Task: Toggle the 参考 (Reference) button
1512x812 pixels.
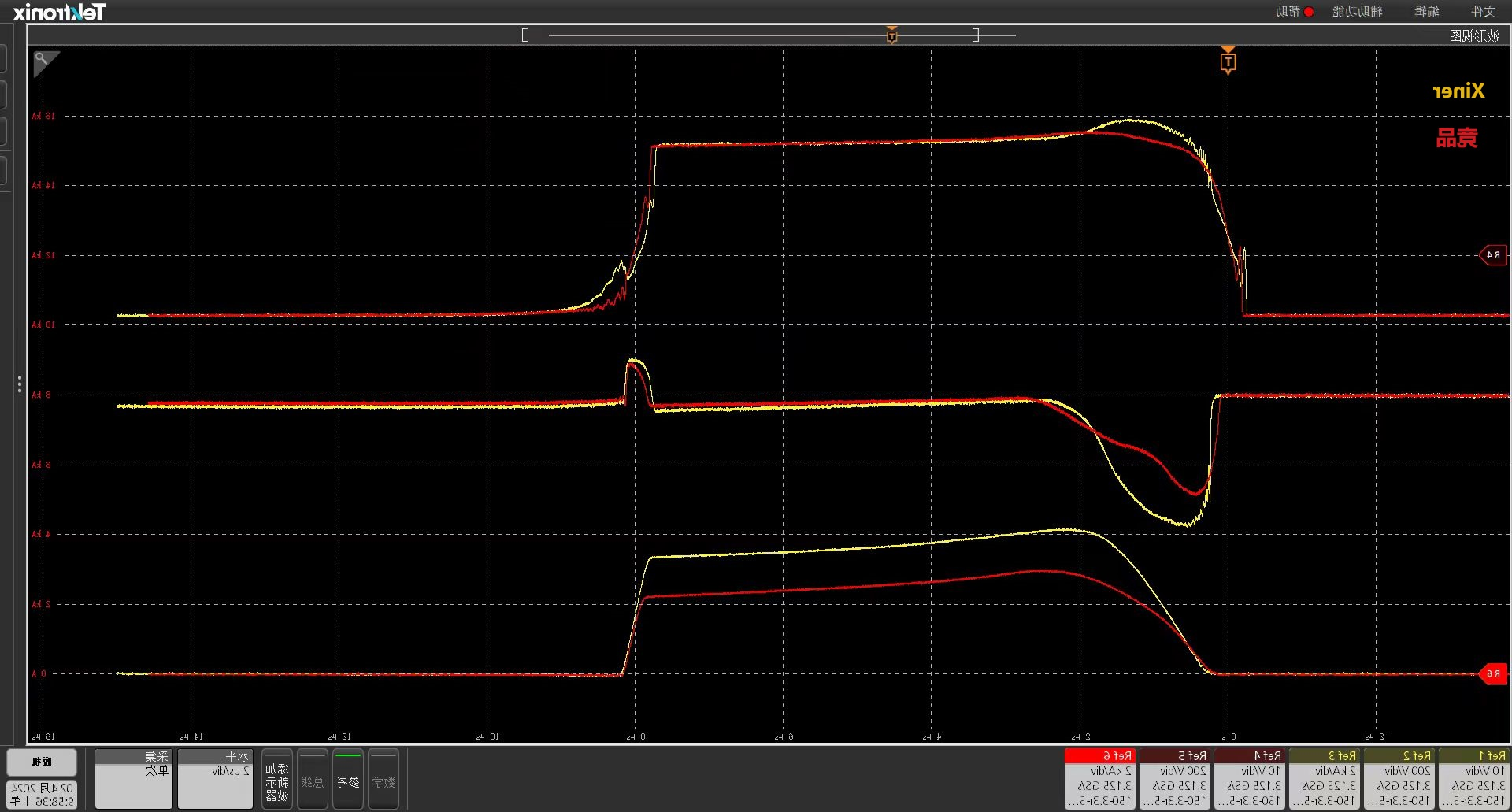Action: coord(347,779)
